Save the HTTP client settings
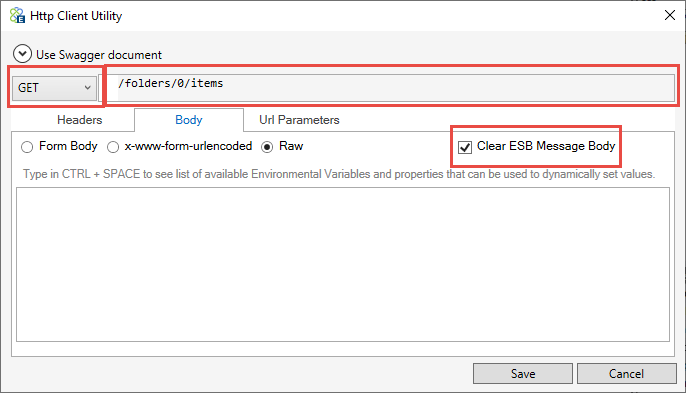 523,373
